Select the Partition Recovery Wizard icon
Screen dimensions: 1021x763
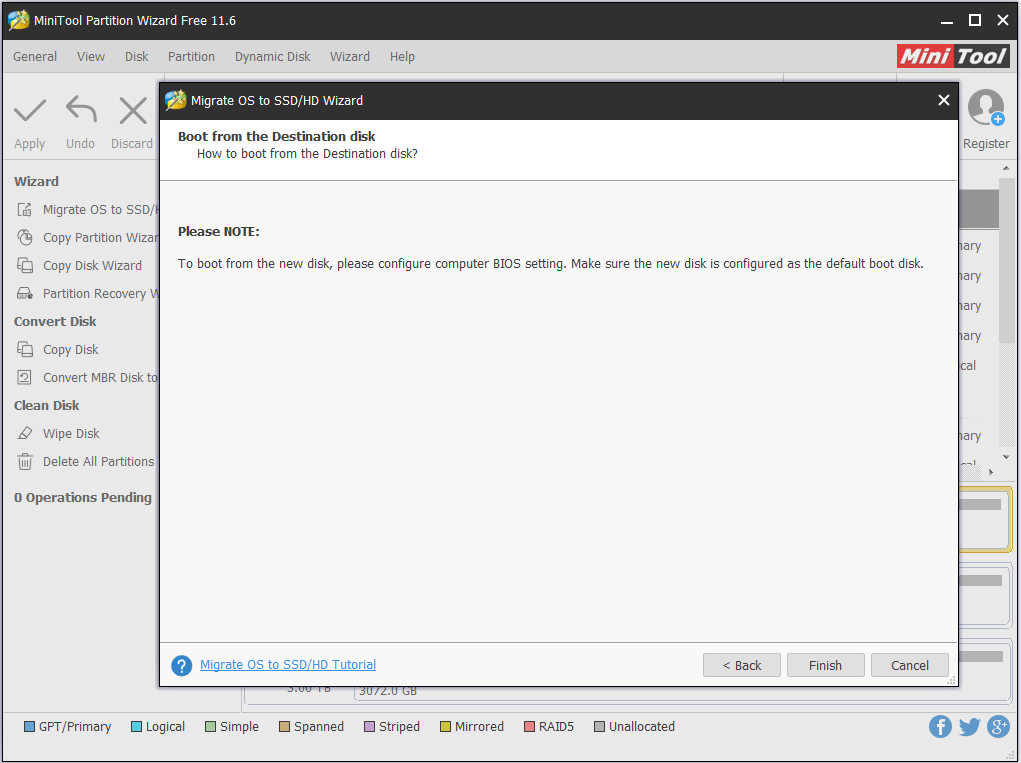coord(22,293)
